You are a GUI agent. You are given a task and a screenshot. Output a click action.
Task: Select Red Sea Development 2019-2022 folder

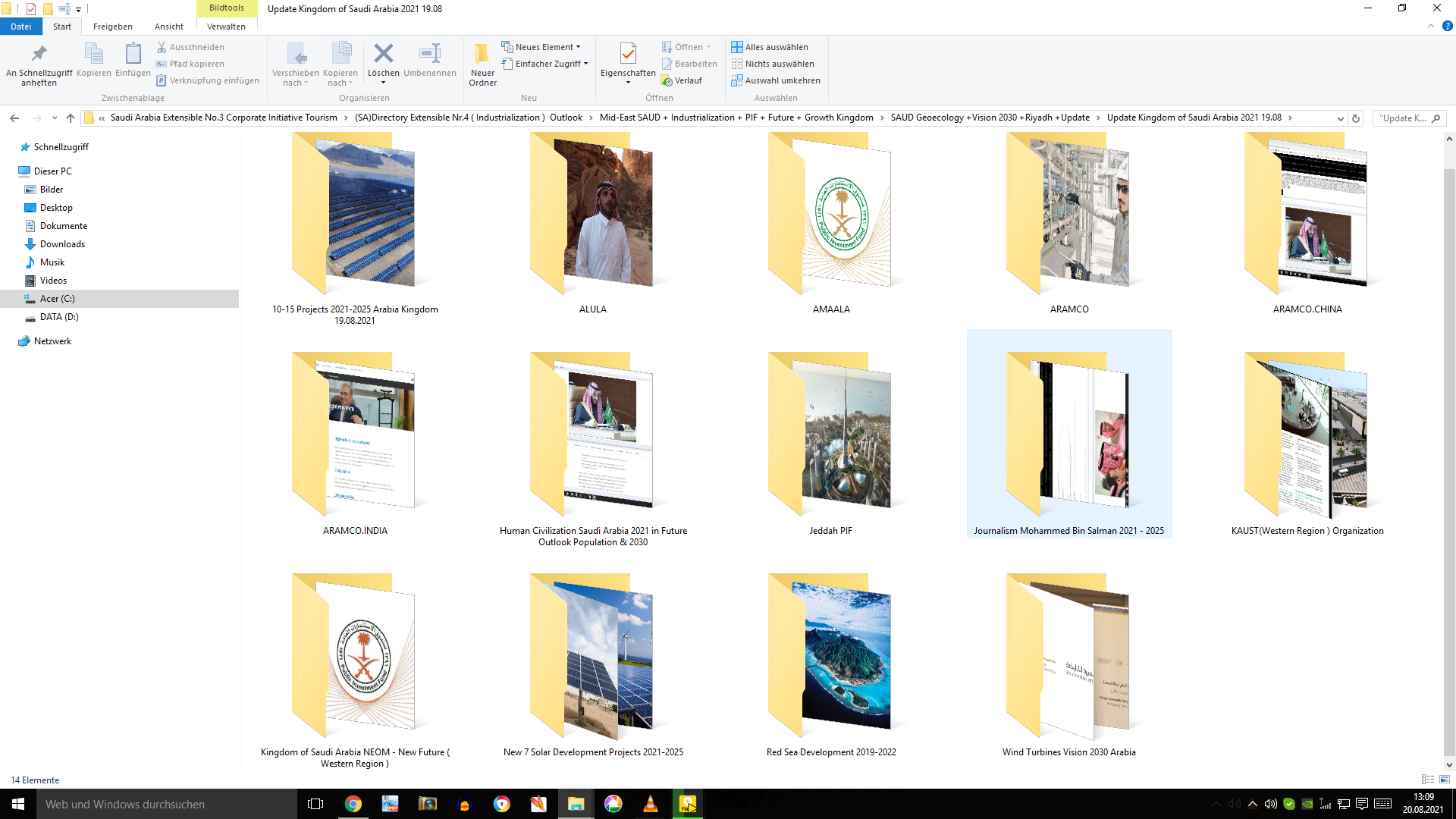[x=831, y=665]
